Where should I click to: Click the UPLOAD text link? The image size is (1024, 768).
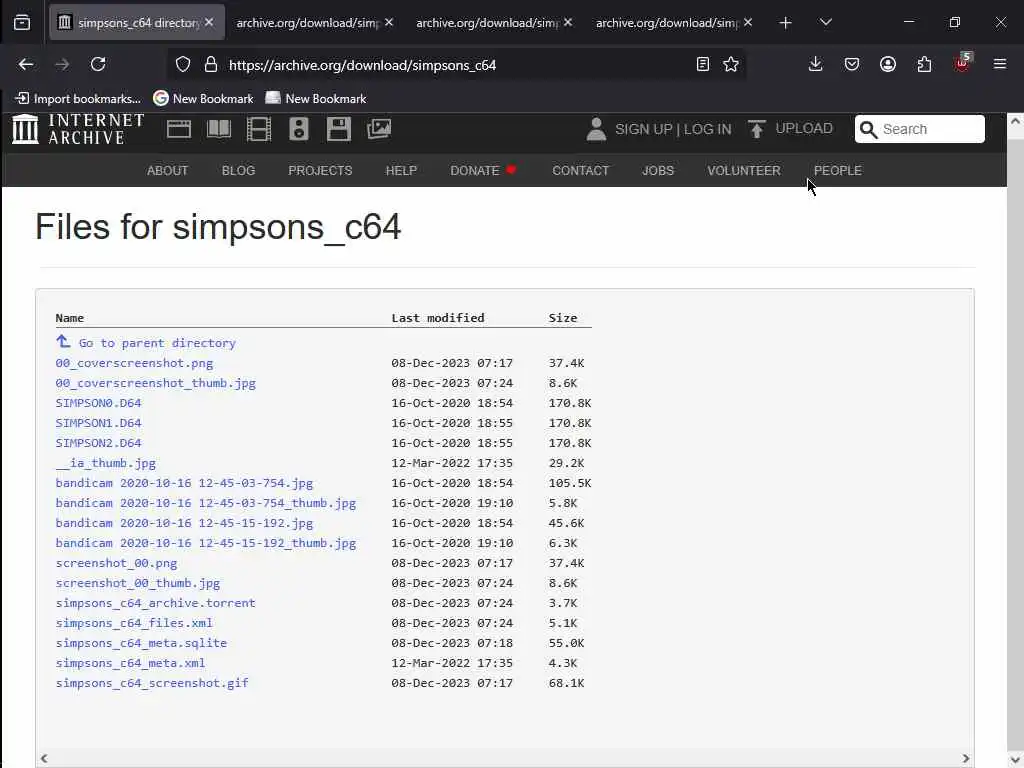[x=804, y=128]
